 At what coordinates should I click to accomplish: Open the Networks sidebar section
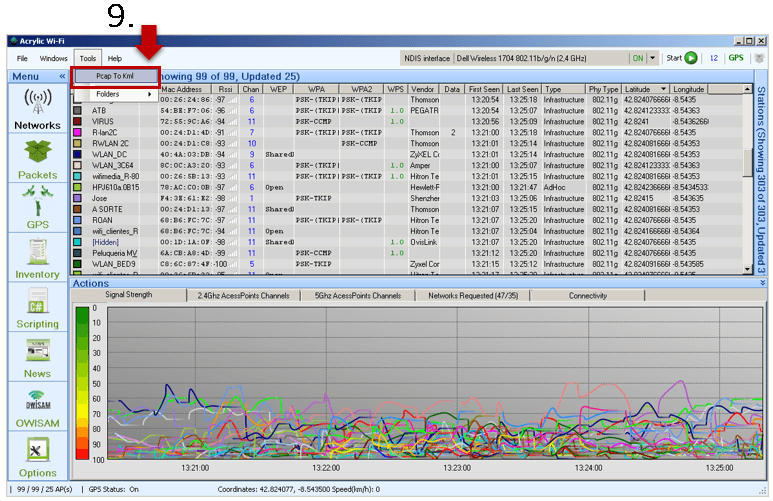pyautogui.click(x=37, y=108)
